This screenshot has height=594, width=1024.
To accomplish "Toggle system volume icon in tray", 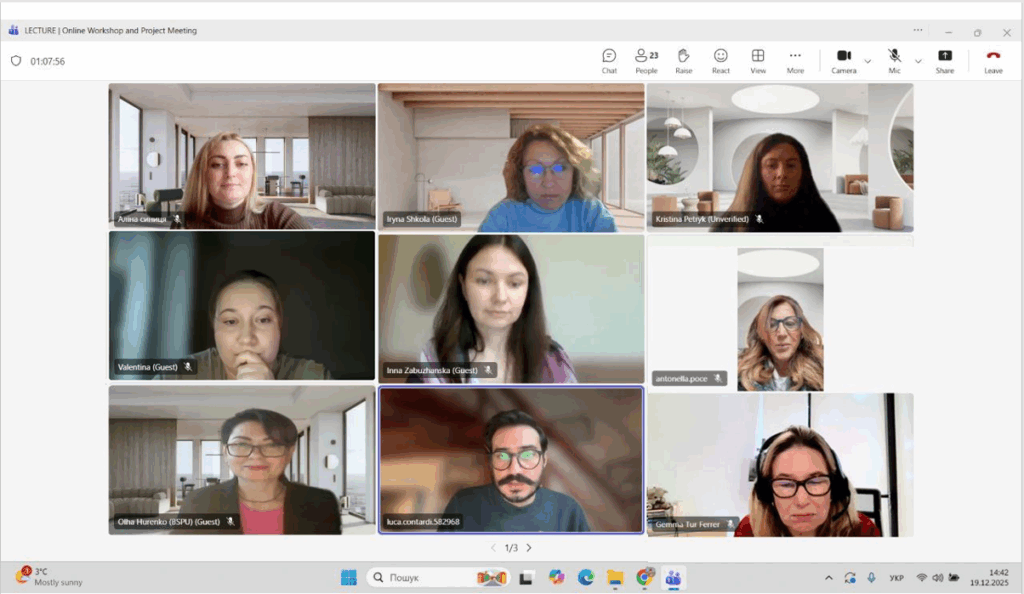I will (x=938, y=578).
